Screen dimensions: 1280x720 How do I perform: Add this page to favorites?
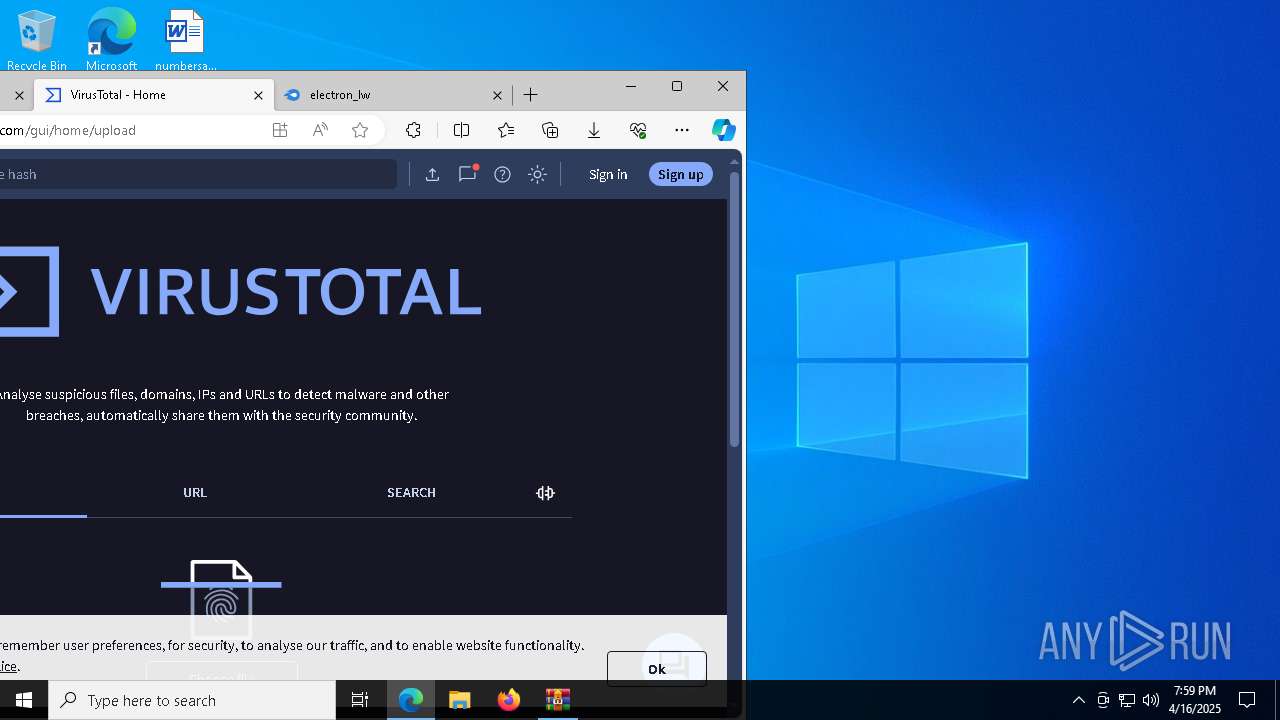pyautogui.click(x=360, y=130)
